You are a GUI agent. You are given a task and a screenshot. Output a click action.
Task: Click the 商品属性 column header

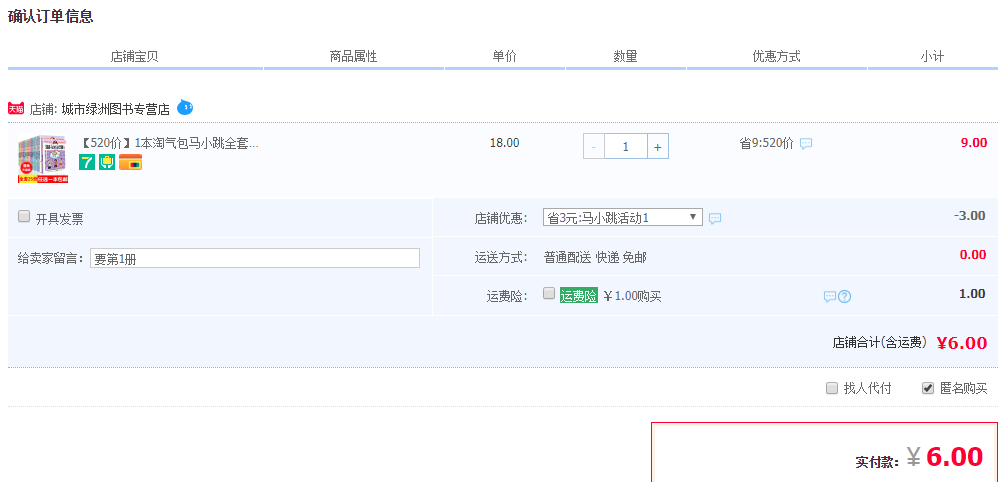(x=354, y=57)
